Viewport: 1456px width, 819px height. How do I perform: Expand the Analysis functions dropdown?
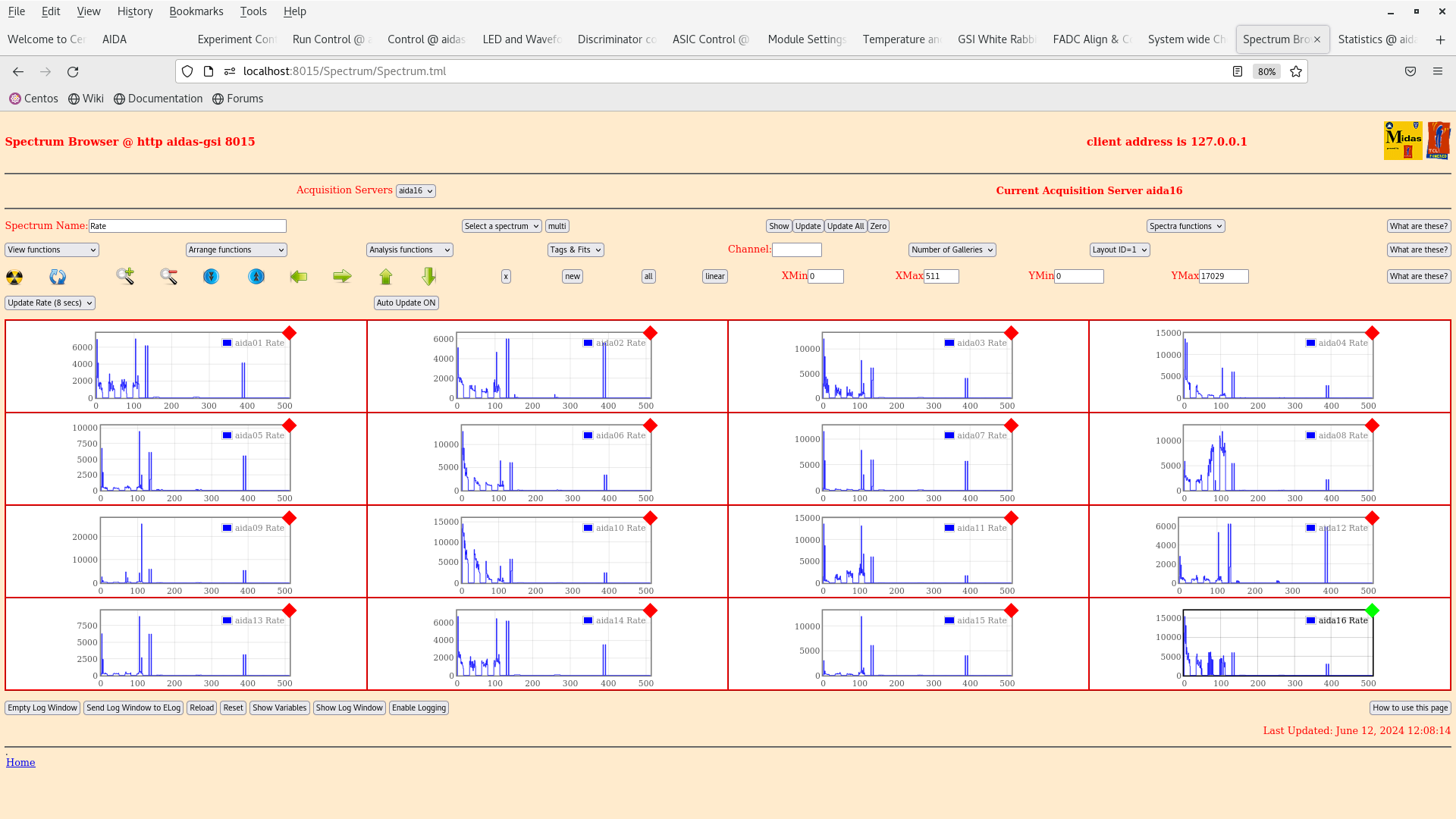tap(409, 249)
